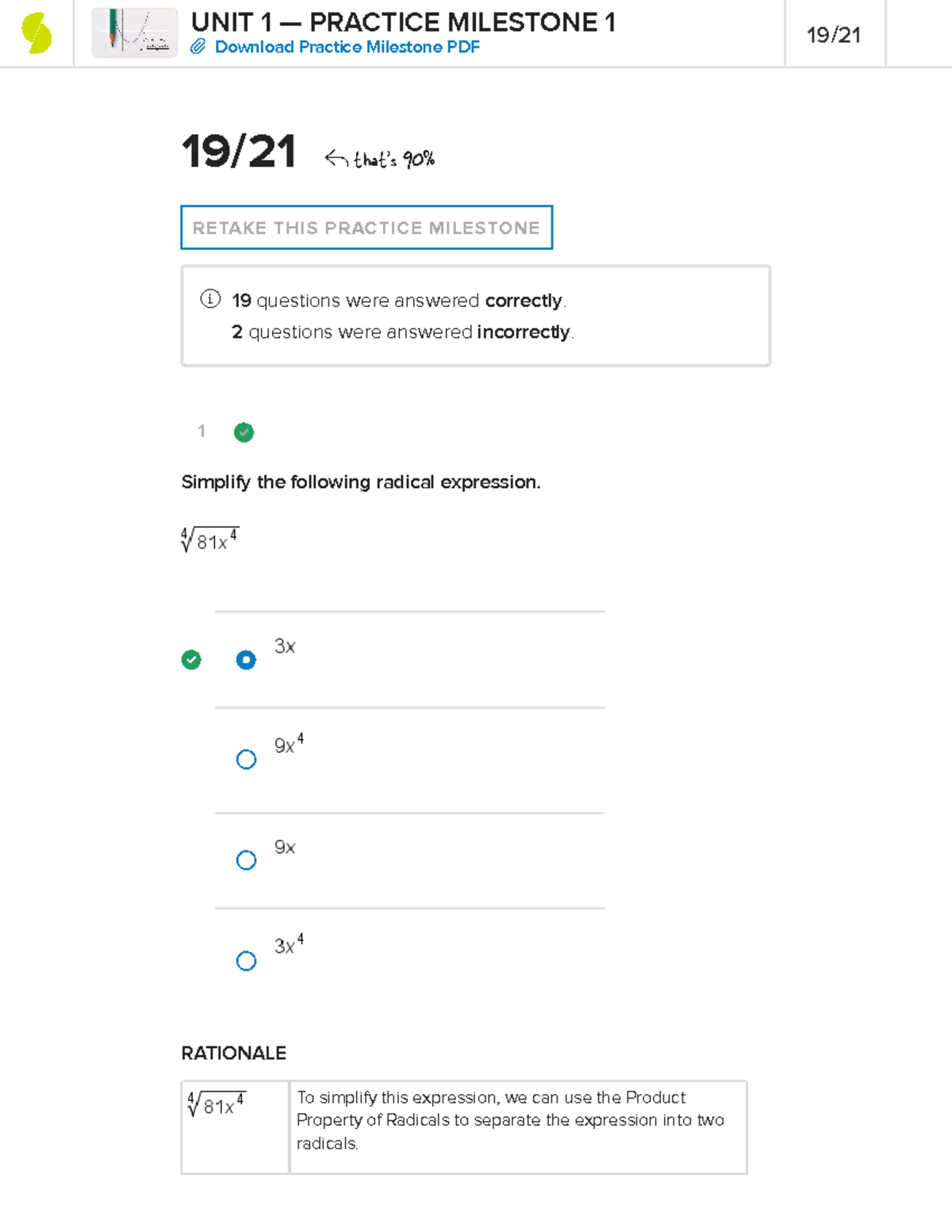
Task: Click the 19/21 score in header
Action: pyautogui.click(x=834, y=35)
